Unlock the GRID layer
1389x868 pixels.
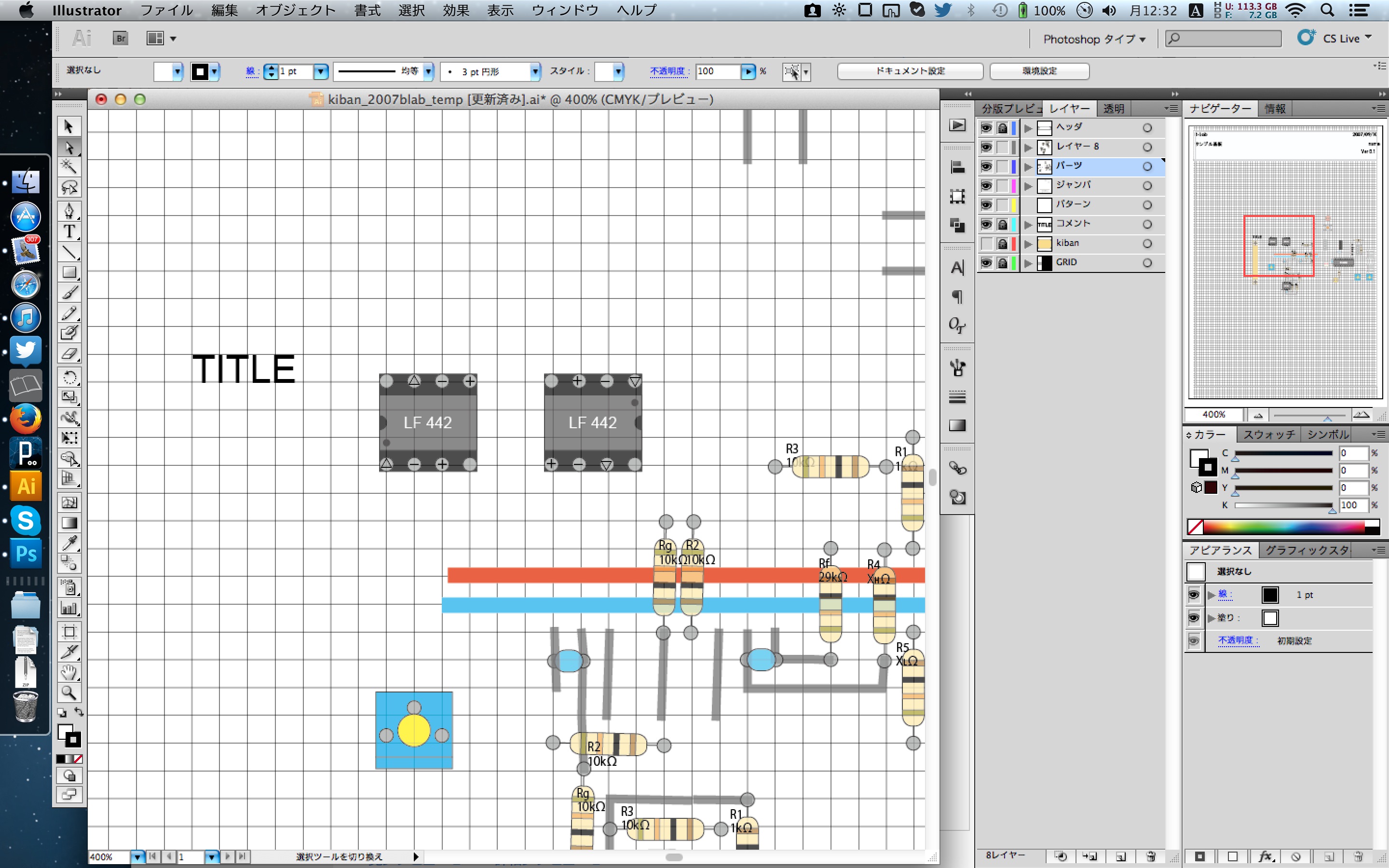(x=1002, y=262)
